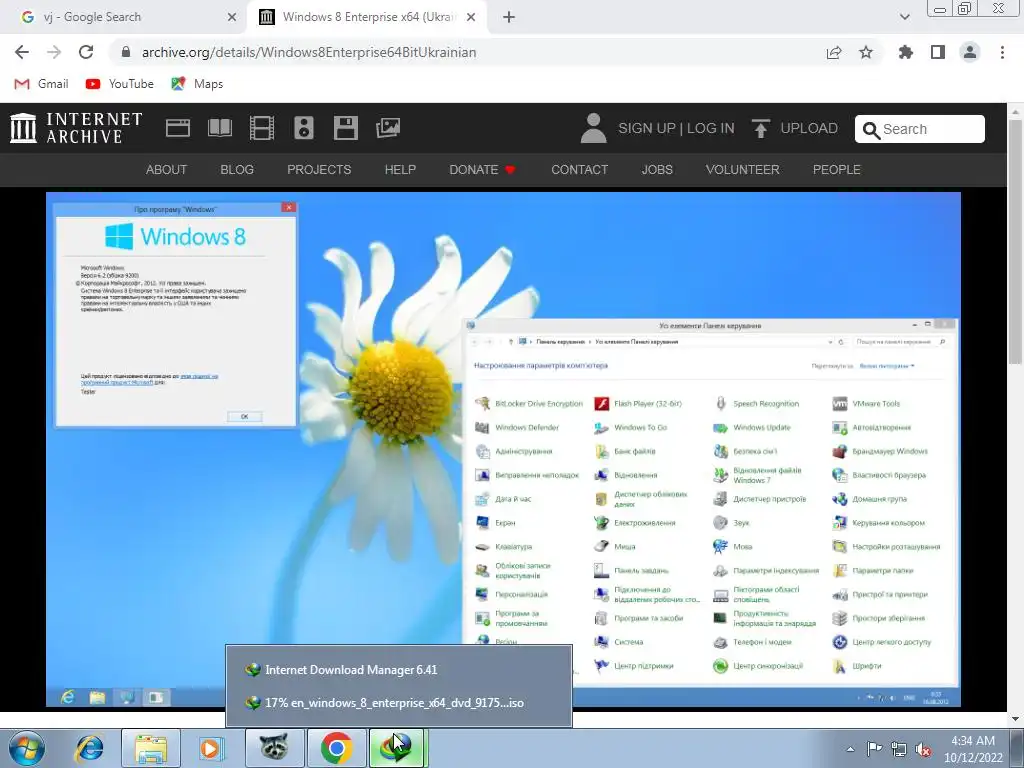Screen dimensions: 1024x768
Task: Open the Maps bookmark
Action: pos(197,84)
